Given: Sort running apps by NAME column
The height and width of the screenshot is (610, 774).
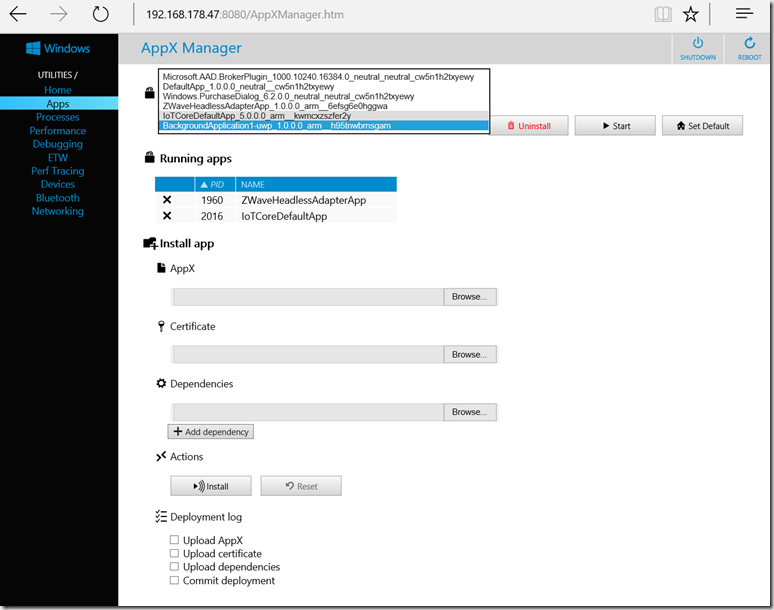Looking at the screenshot, I should [x=316, y=185].
